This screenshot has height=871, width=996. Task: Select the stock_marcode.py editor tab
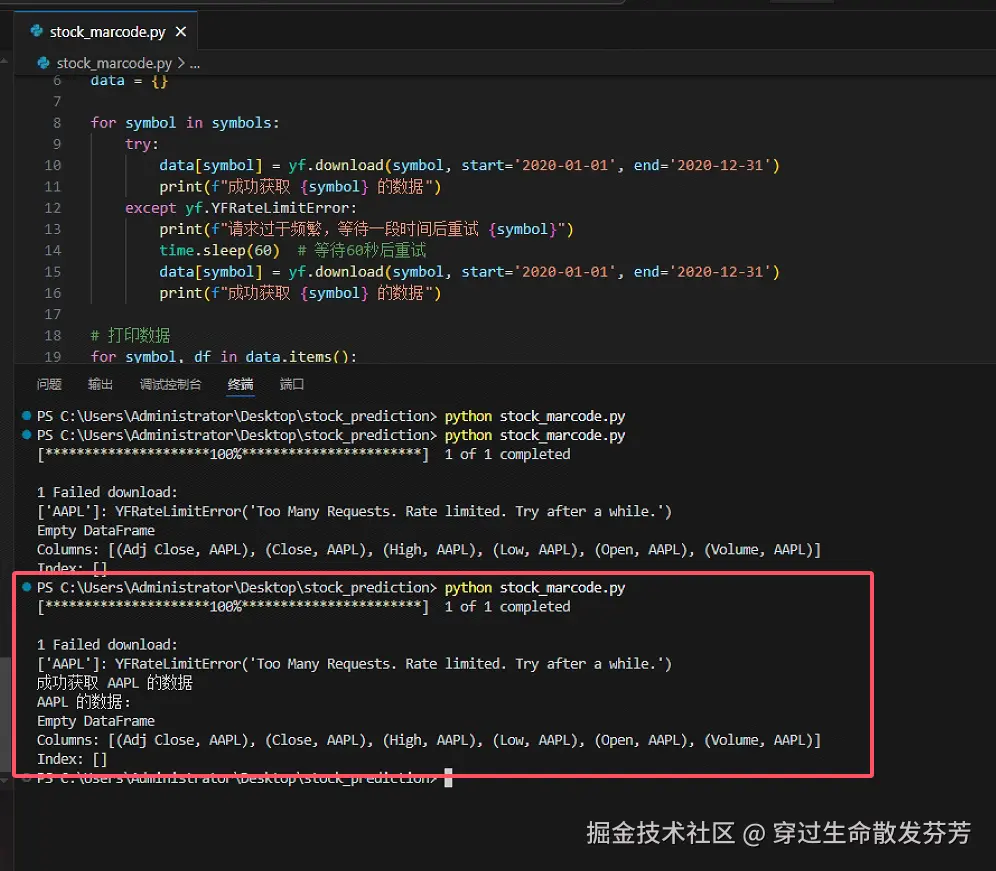(x=107, y=31)
